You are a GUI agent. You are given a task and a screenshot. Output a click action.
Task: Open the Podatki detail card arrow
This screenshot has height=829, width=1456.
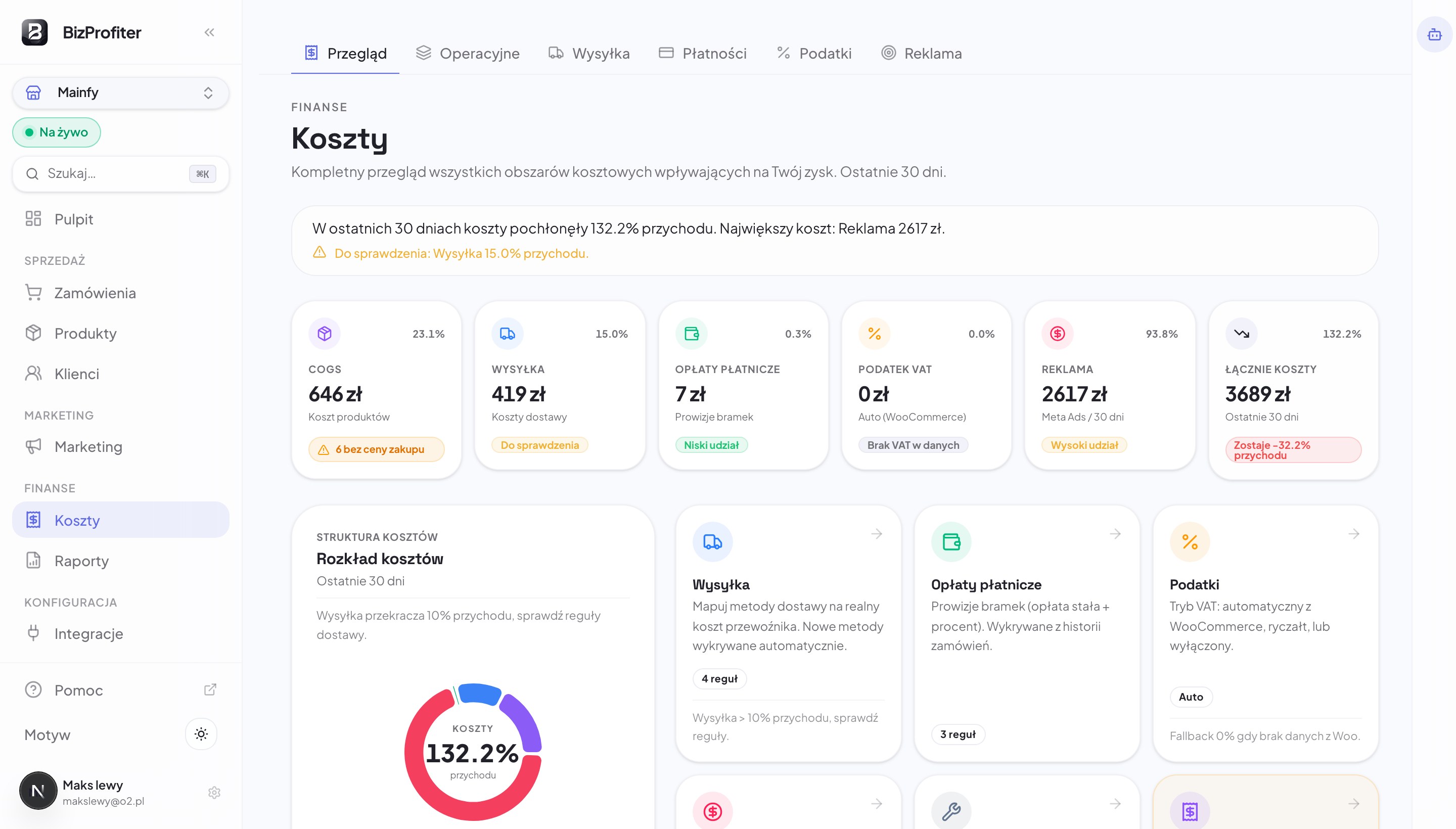coord(1354,534)
